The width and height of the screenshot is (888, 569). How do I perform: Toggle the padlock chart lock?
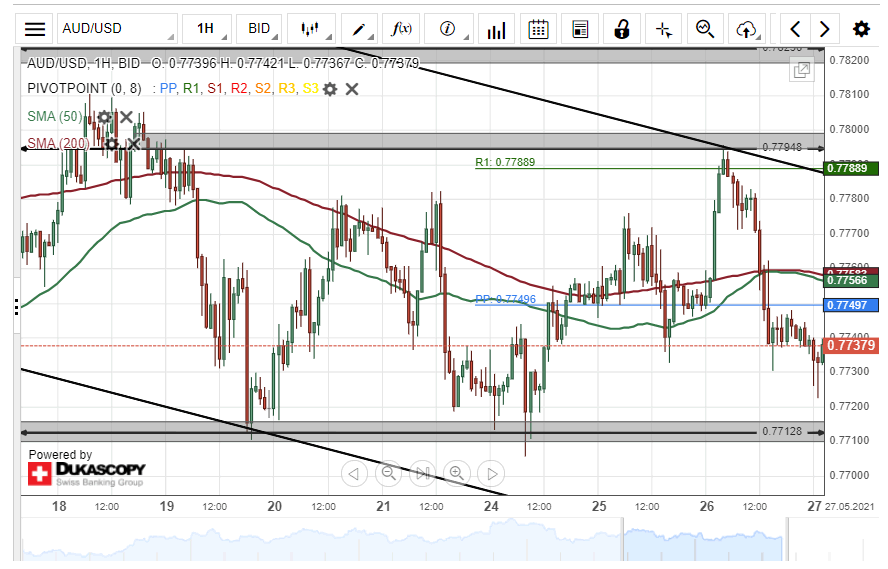[622, 28]
